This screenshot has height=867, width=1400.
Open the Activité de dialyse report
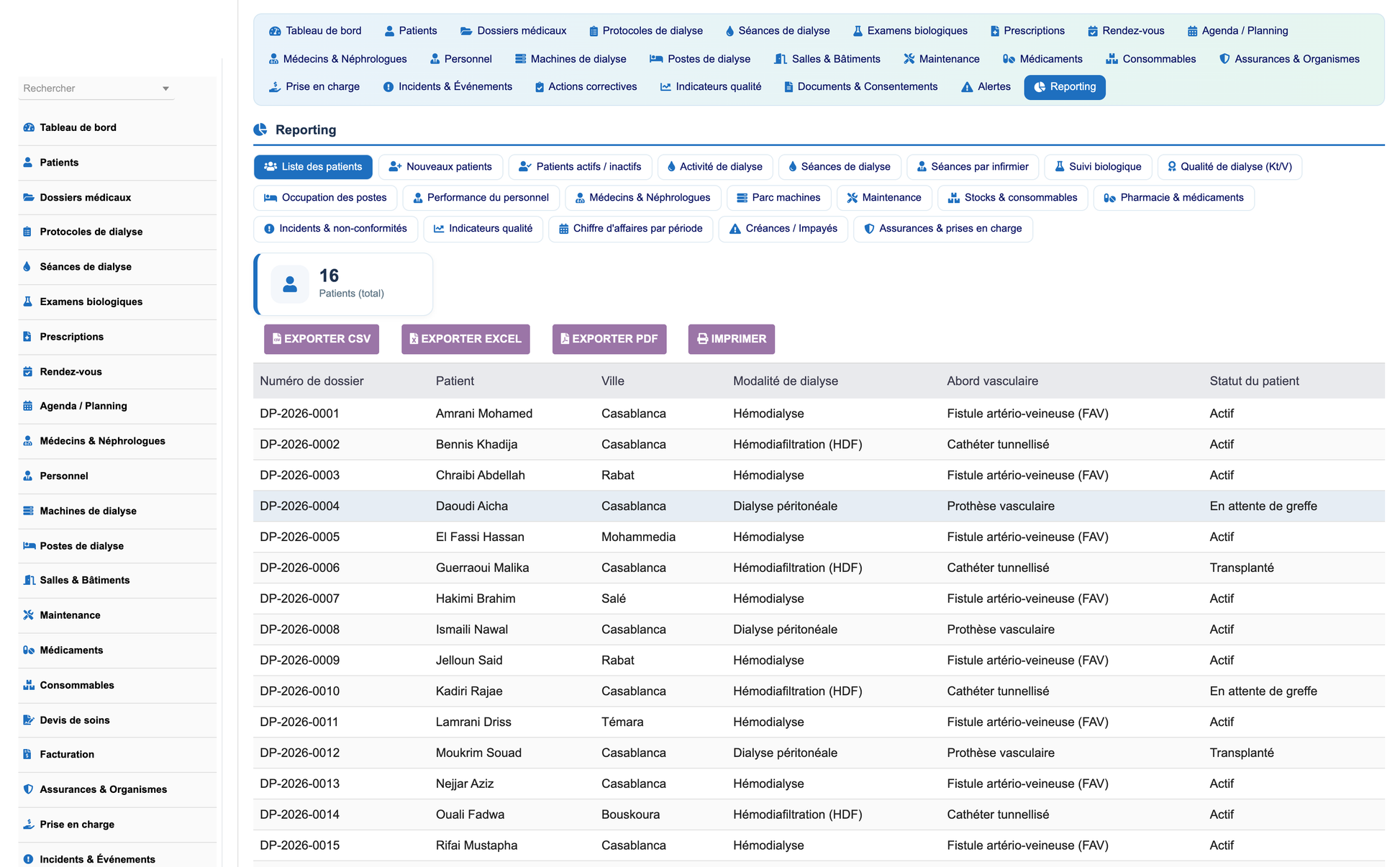click(715, 167)
